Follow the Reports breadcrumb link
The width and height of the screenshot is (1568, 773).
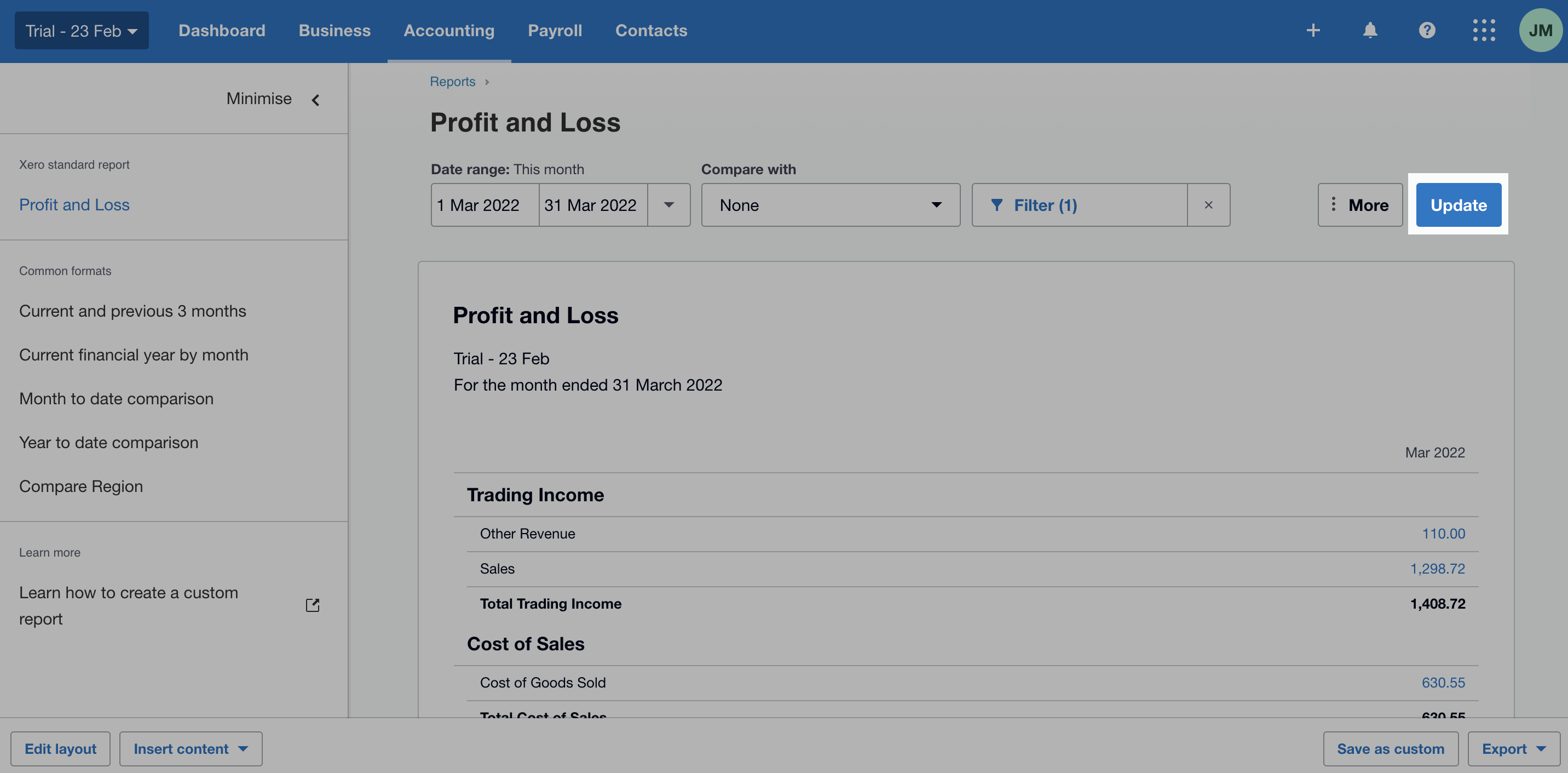(x=452, y=82)
